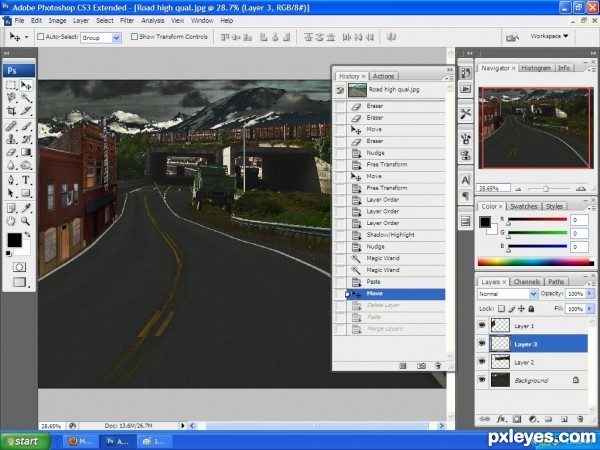
Task: Open the Filter menu
Action: (127, 21)
